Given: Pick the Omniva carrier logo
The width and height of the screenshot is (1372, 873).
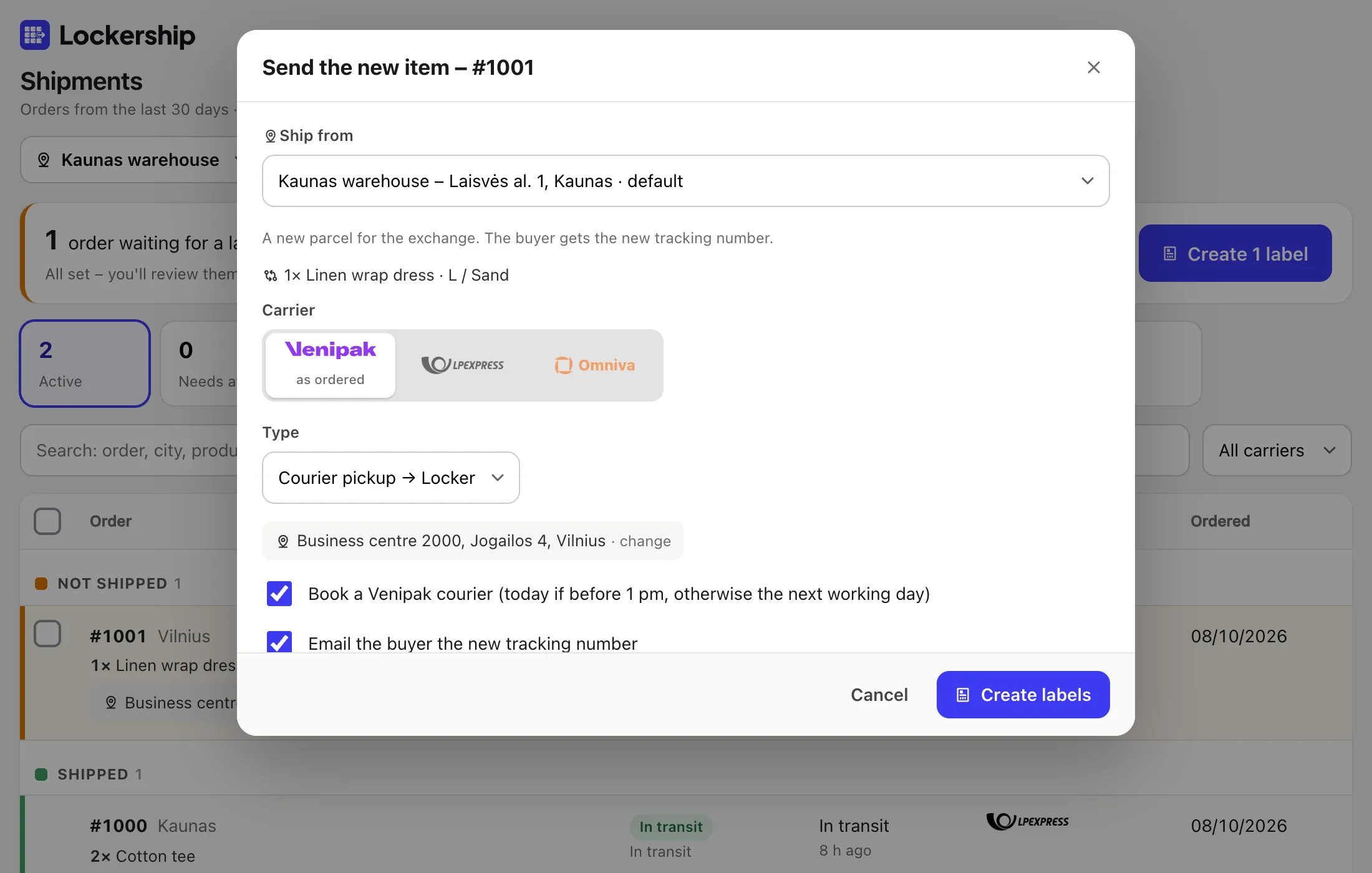Looking at the screenshot, I should tap(595, 365).
